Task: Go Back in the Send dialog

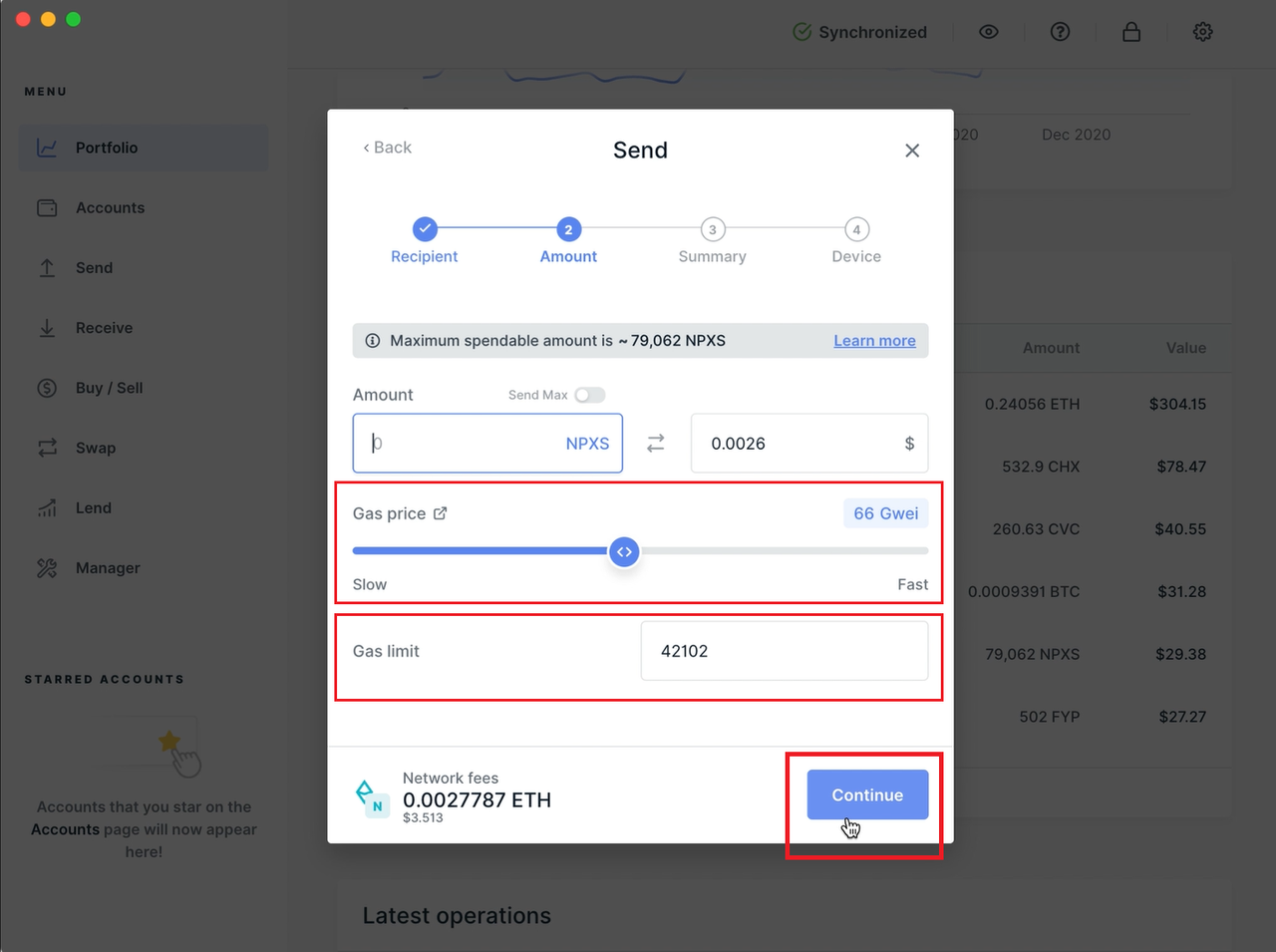Action: pos(387,148)
